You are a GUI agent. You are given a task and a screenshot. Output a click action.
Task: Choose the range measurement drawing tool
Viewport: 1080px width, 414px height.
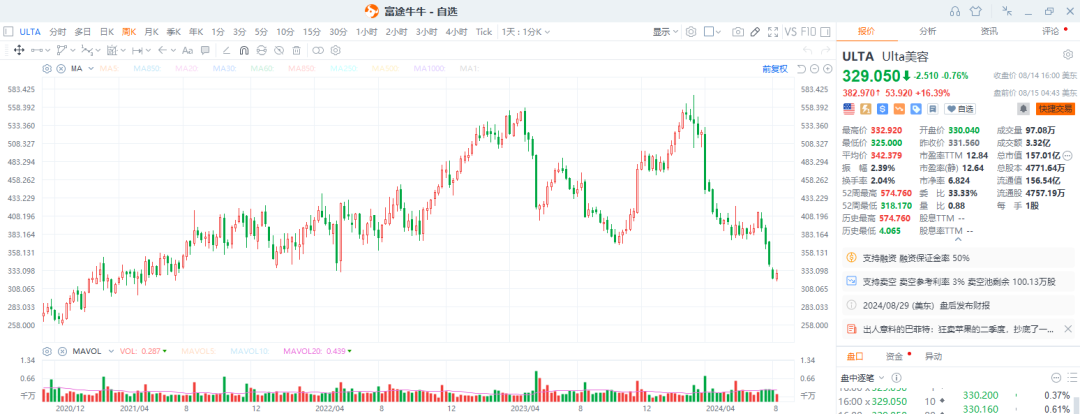pyautogui.click(x=112, y=50)
